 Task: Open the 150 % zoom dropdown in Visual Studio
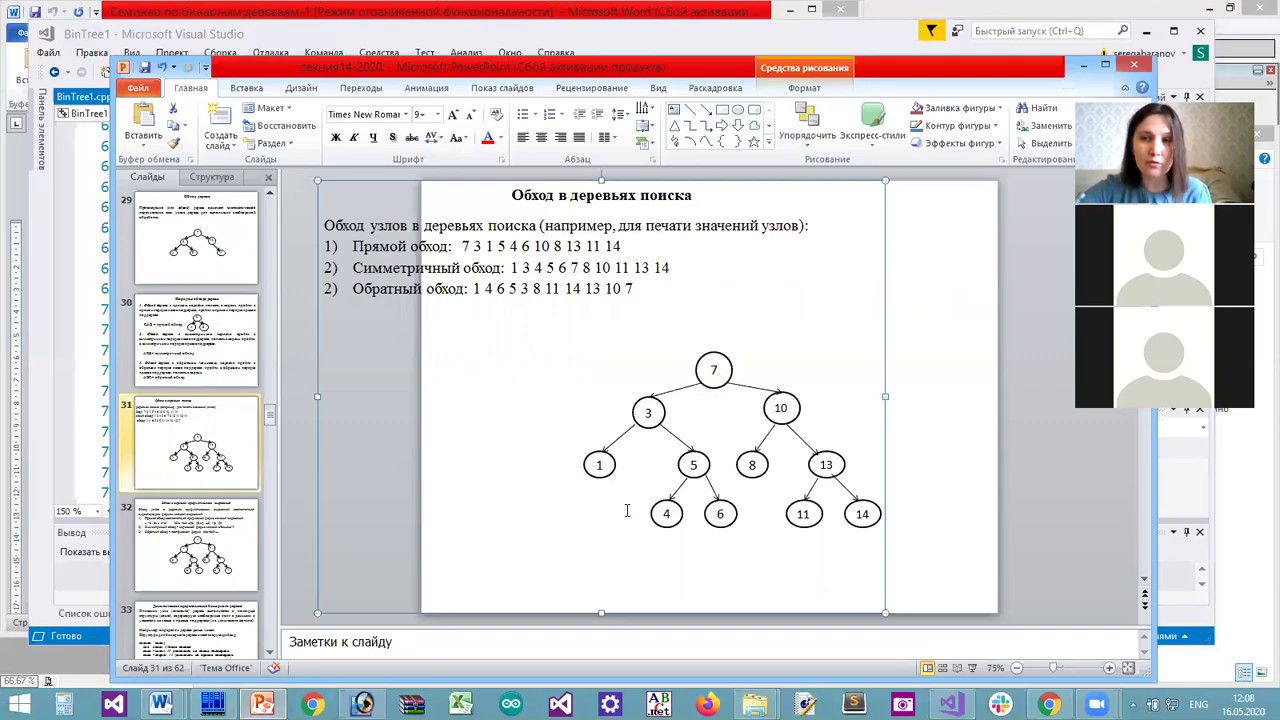(97, 511)
